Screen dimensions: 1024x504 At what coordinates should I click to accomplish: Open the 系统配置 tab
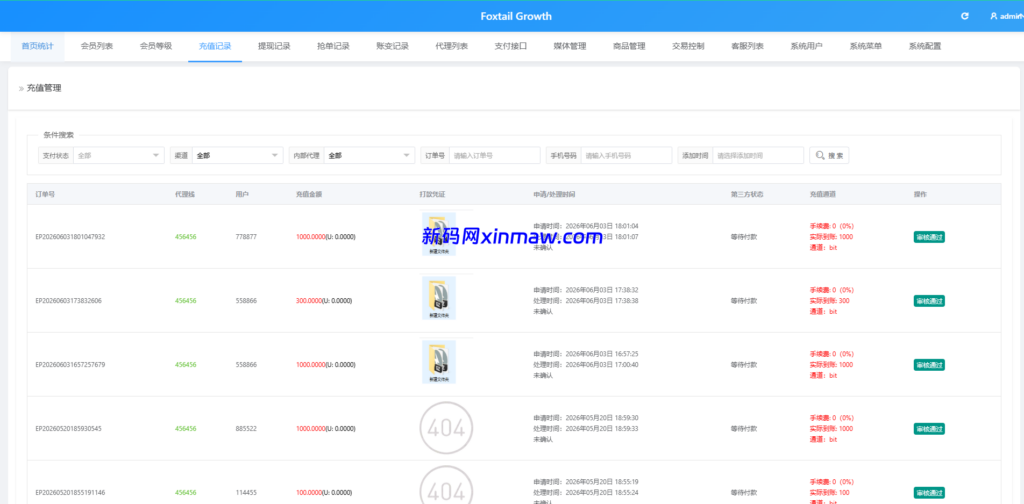tap(925, 46)
